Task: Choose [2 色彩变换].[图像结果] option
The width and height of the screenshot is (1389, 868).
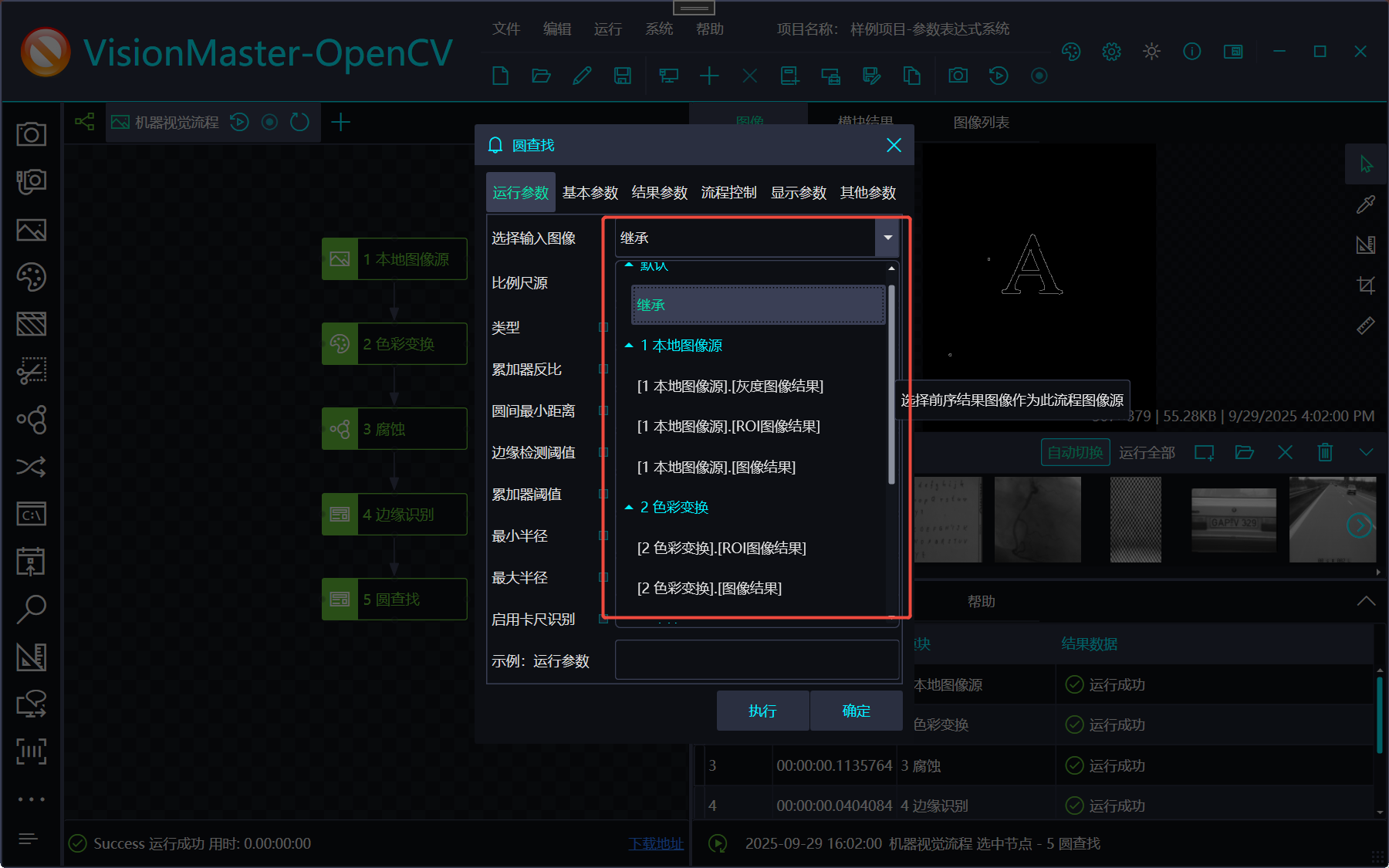Action: click(x=709, y=588)
